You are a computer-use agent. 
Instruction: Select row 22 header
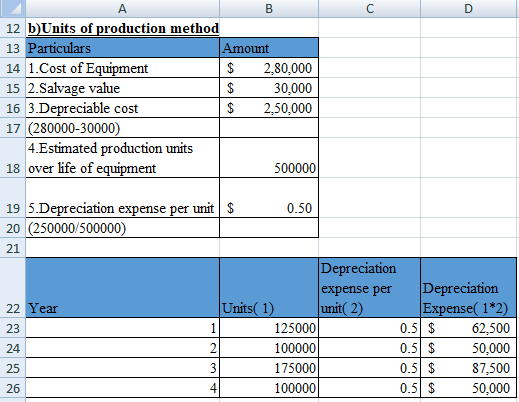(13, 288)
